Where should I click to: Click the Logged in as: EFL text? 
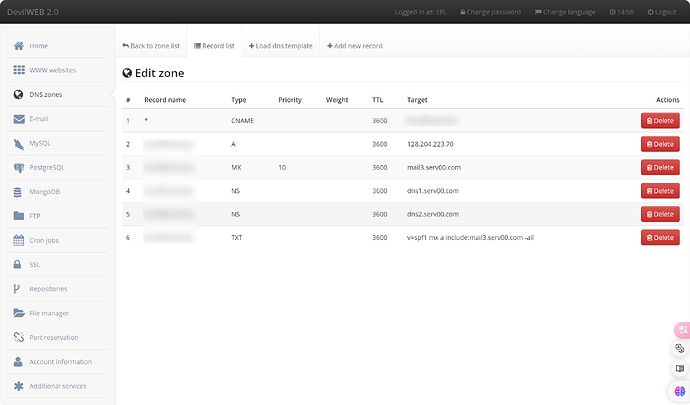coord(420,12)
